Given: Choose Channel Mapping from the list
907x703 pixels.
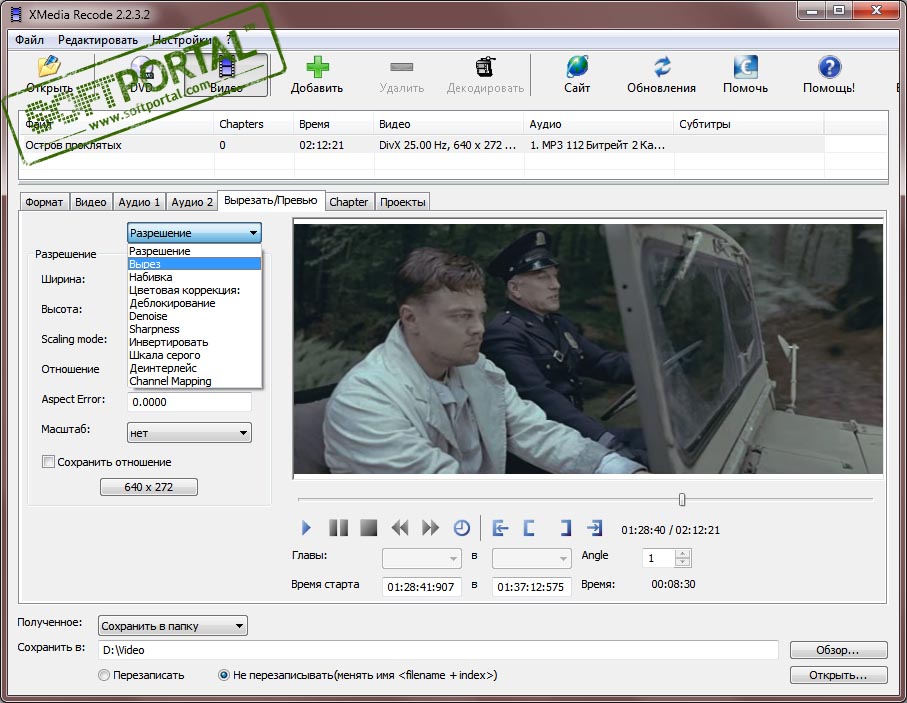Looking at the screenshot, I should point(194,381).
